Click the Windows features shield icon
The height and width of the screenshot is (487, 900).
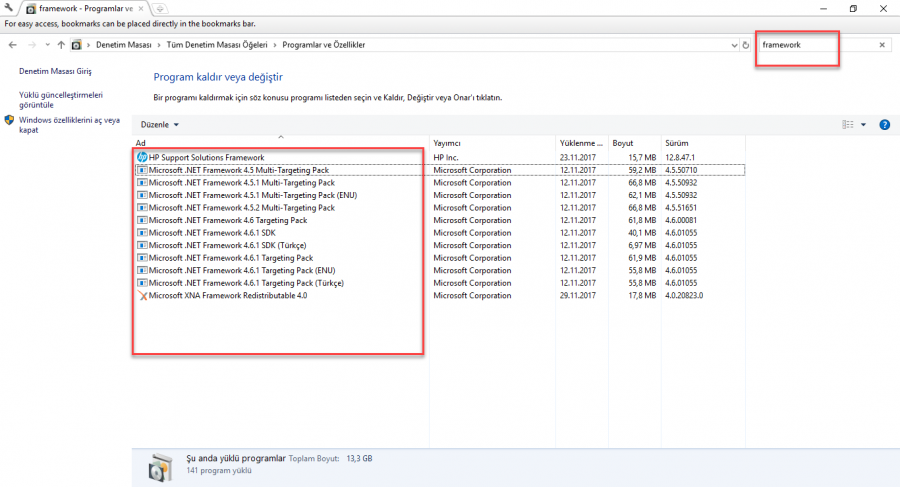(x=9, y=120)
